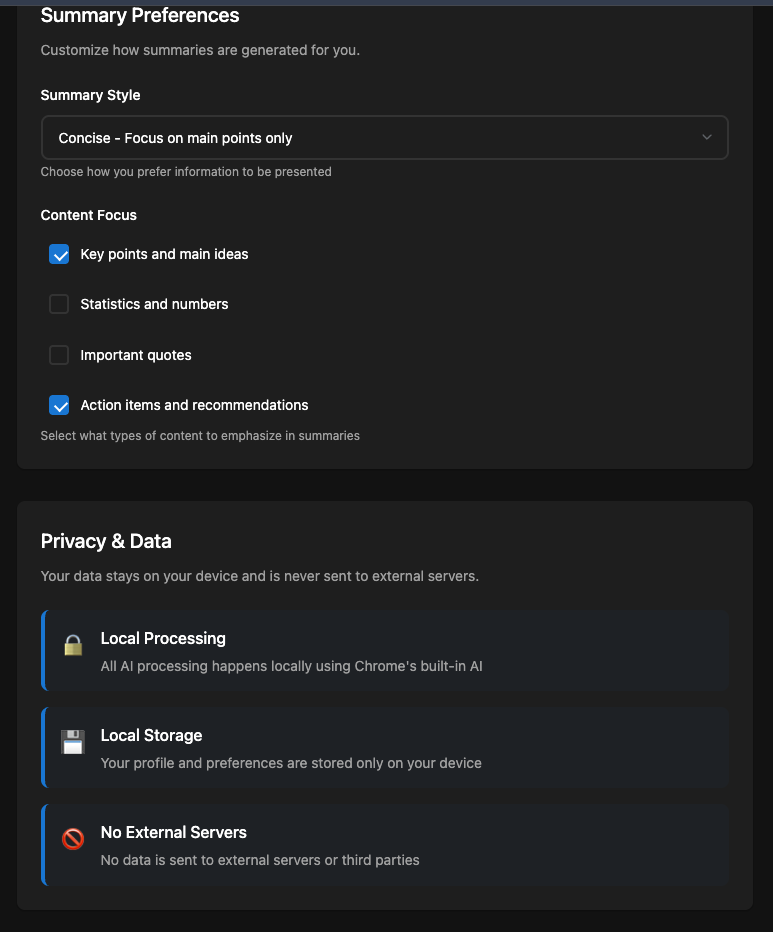Click the floppy disk Local Storage icon

click(73, 742)
